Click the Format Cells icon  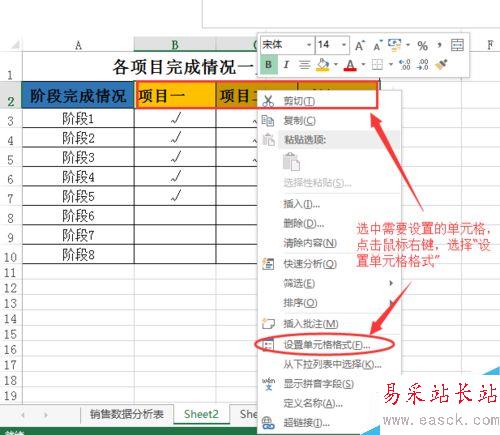(x=268, y=345)
